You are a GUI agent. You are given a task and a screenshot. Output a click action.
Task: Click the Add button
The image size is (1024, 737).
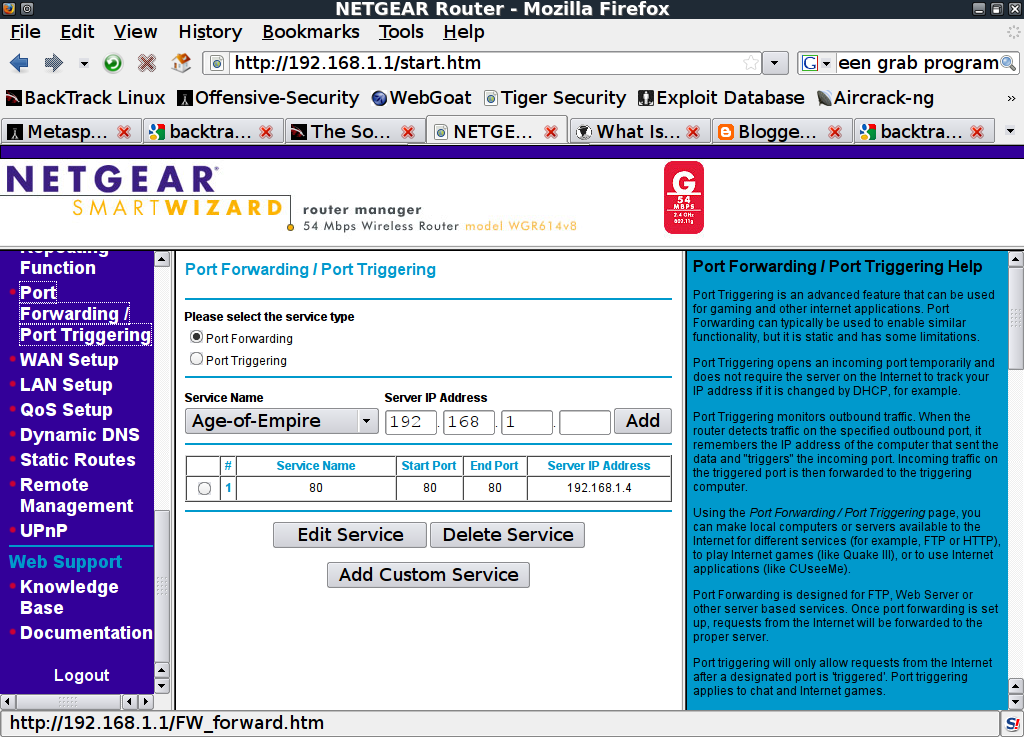pyautogui.click(x=643, y=421)
